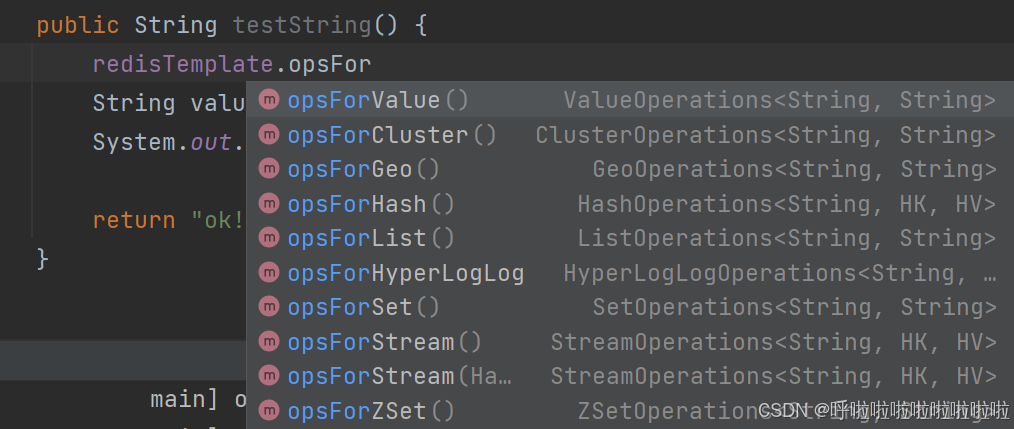Click testString method name in declaration

tap(302, 26)
